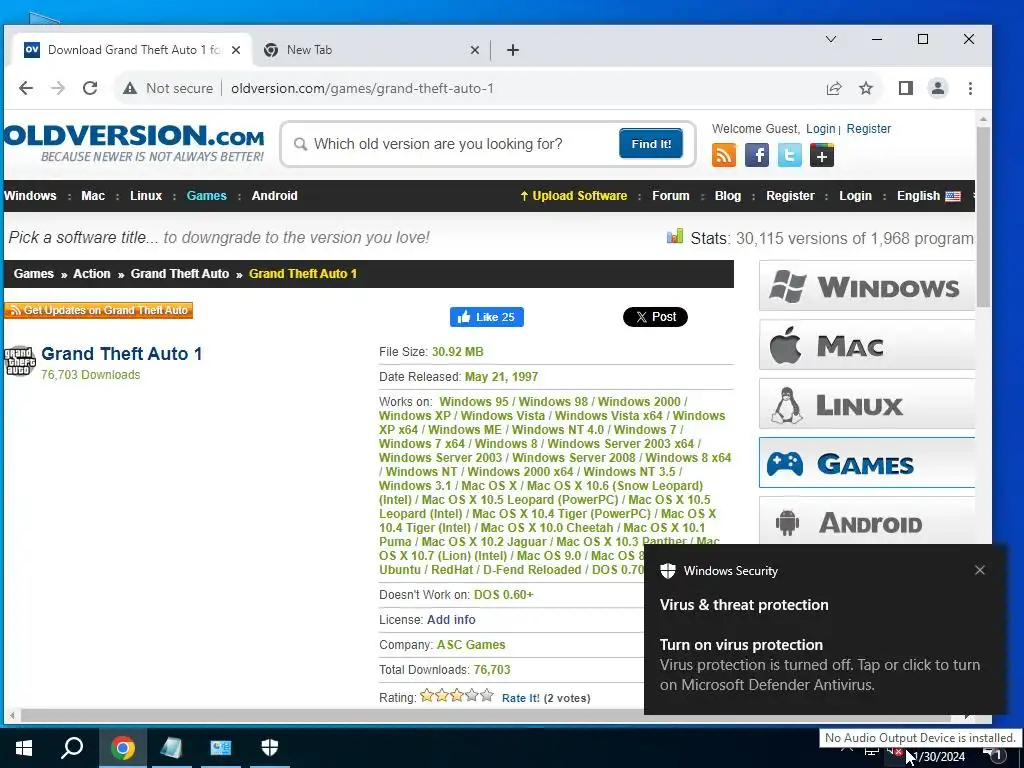
Task: Select Mac in the nav bar
Action: (x=93, y=196)
